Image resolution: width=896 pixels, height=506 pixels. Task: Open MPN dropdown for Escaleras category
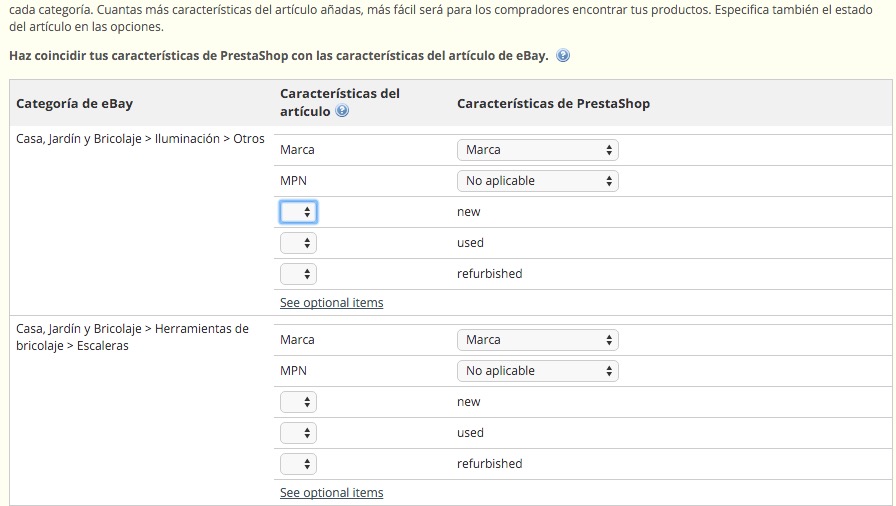coord(538,371)
